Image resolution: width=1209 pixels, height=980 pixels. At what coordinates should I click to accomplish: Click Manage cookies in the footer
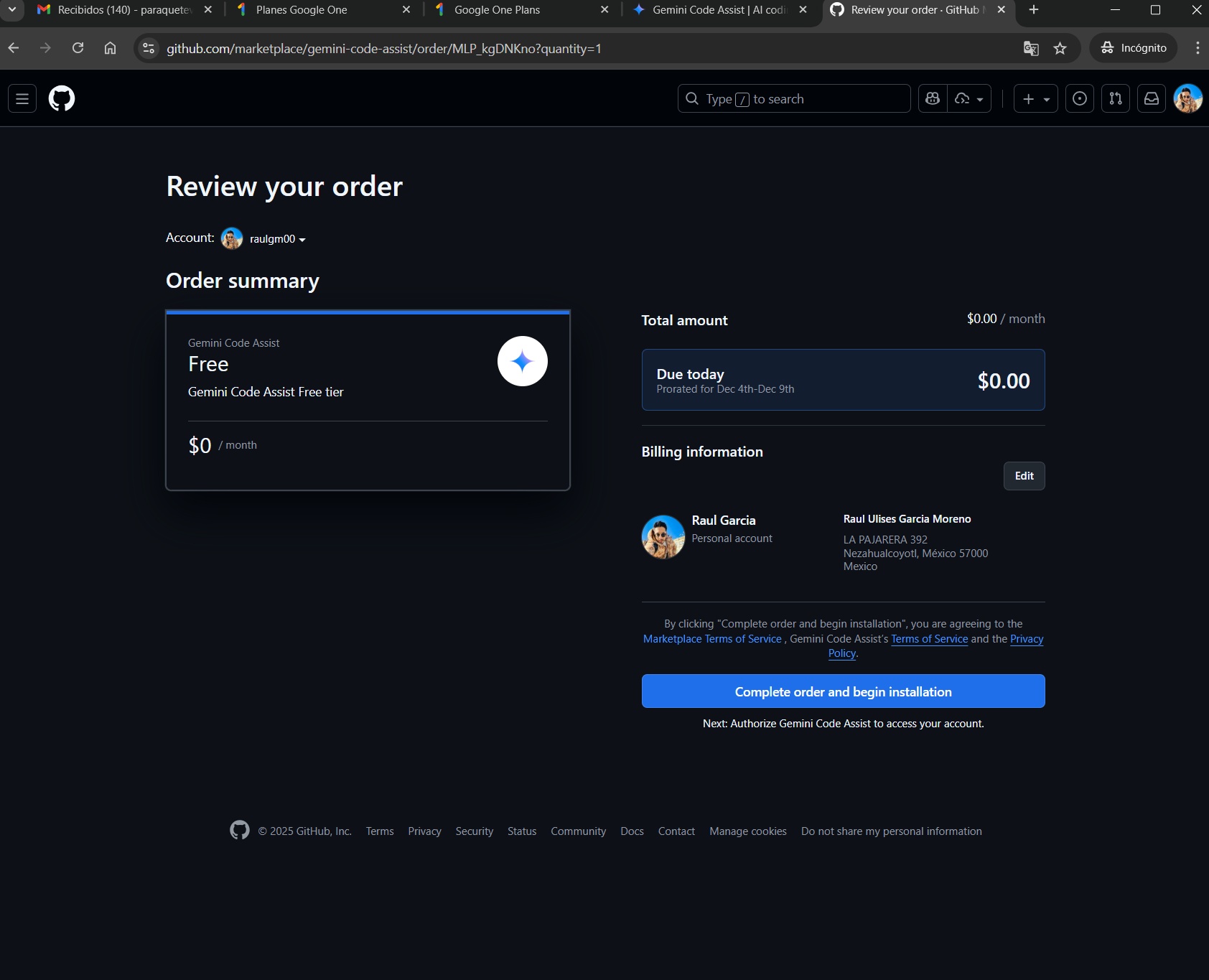tap(747, 831)
